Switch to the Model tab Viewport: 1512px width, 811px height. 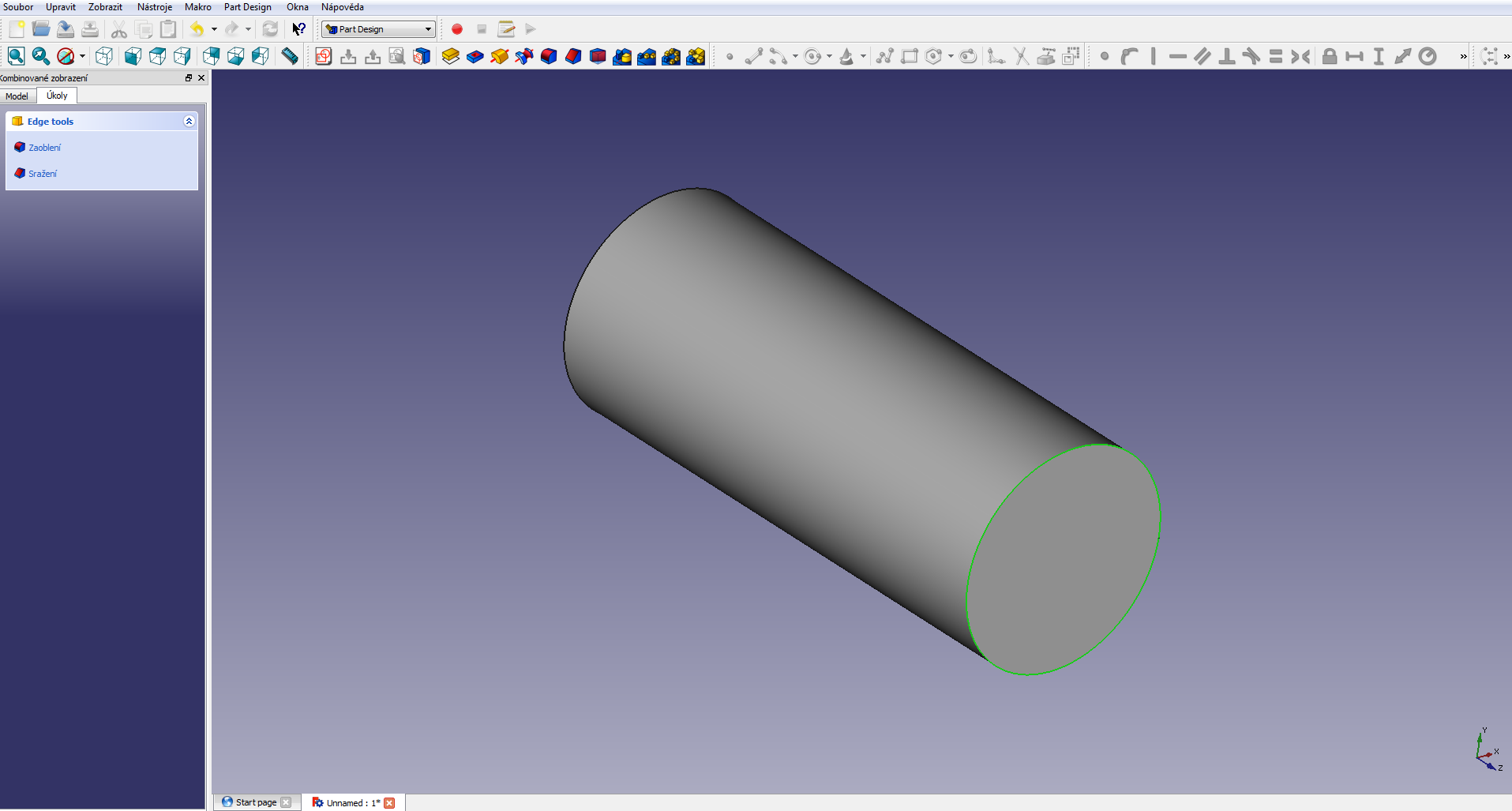[17, 96]
